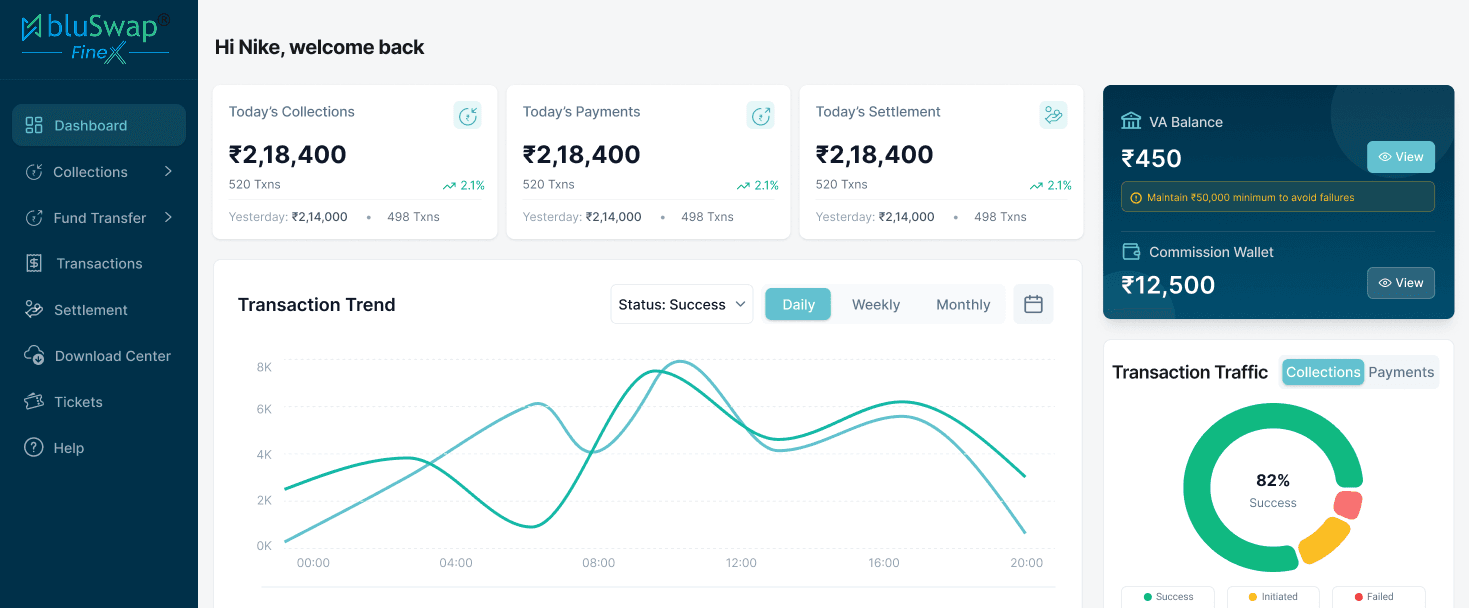Click the Initiated legend chip
Viewport: 1469px width, 608px height.
tap(1273, 597)
